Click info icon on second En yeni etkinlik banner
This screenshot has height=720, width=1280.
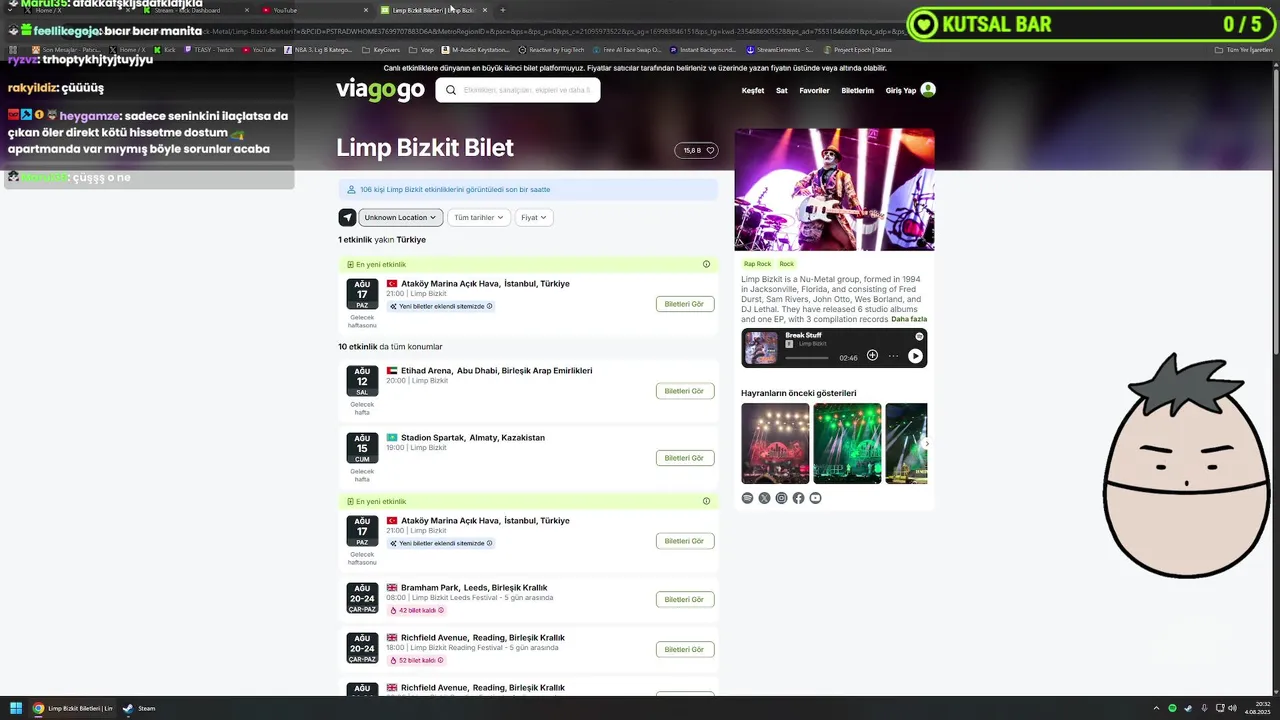click(x=706, y=501)
